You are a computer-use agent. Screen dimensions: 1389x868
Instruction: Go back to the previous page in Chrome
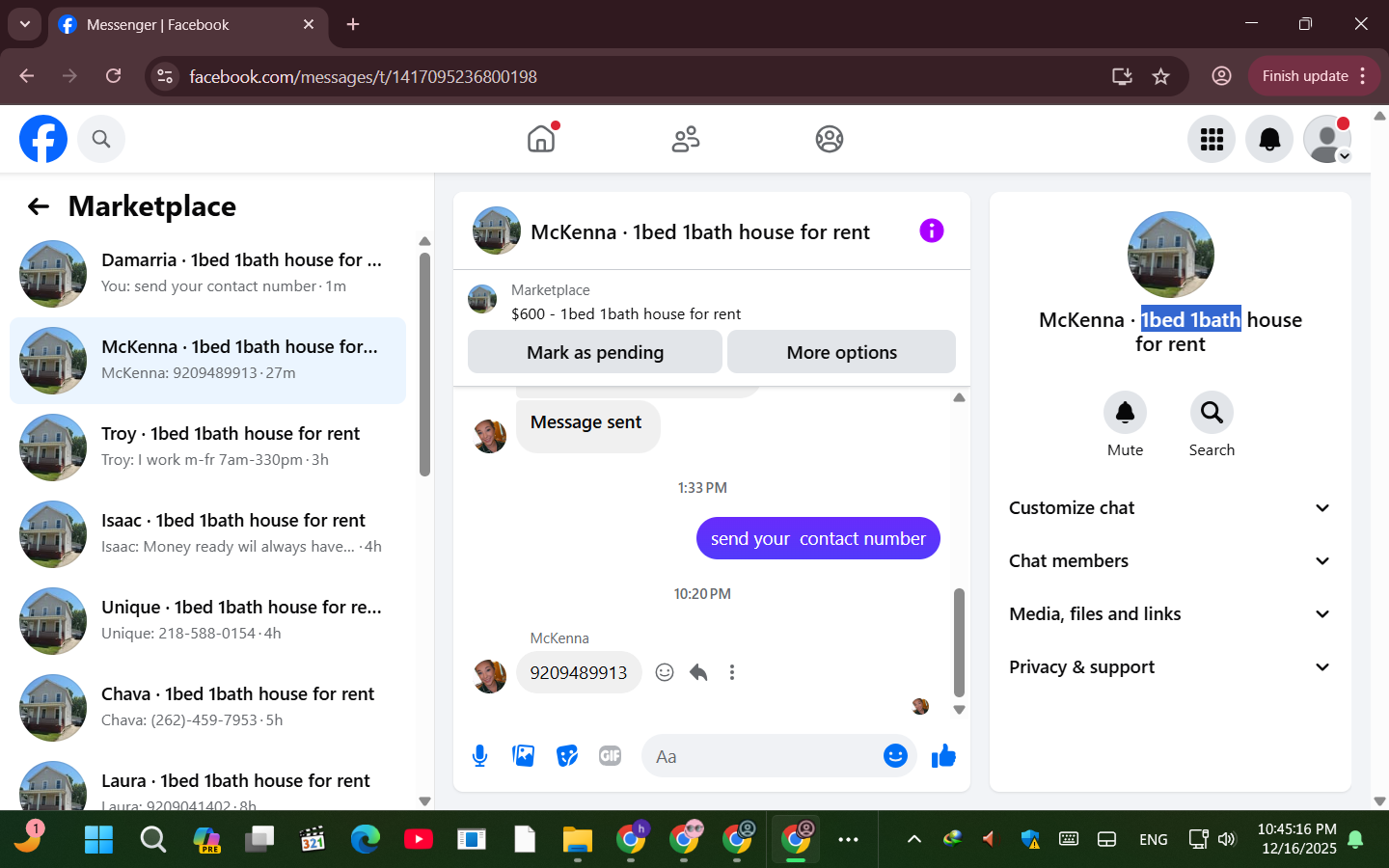26,76
